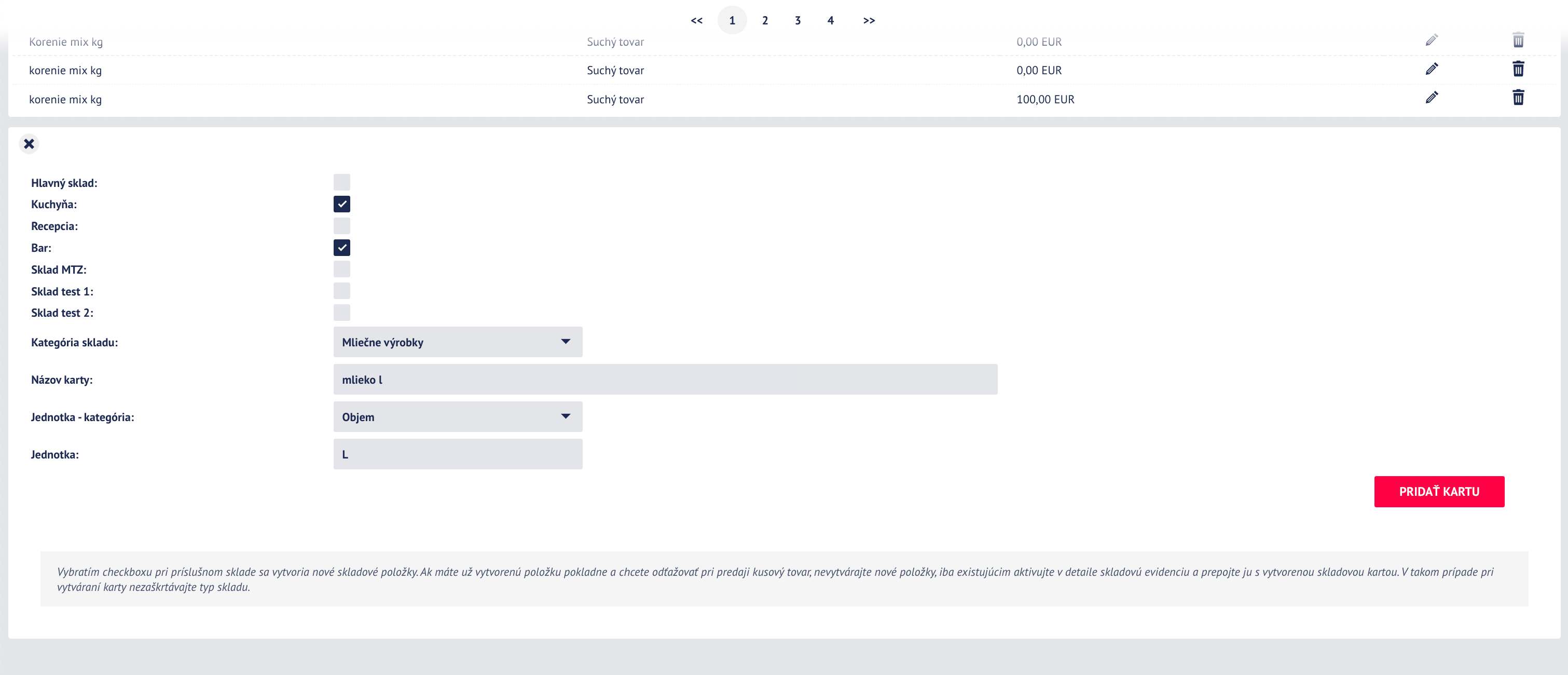The width and height of the screenshot is (1568, 675).
Task: Open the Kategória skladu dropdown
Action: pyautogui.click(x=458, y=342)
